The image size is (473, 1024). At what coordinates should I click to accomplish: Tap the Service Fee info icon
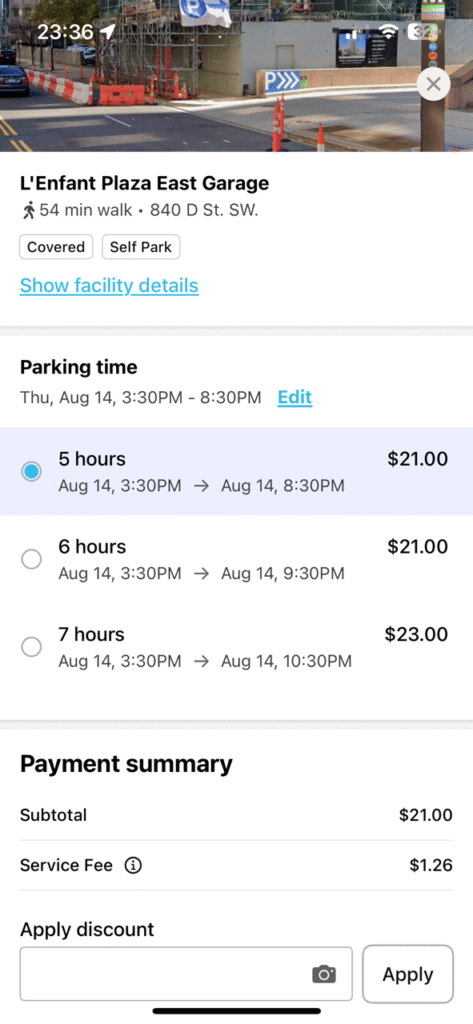pos(133,865)
